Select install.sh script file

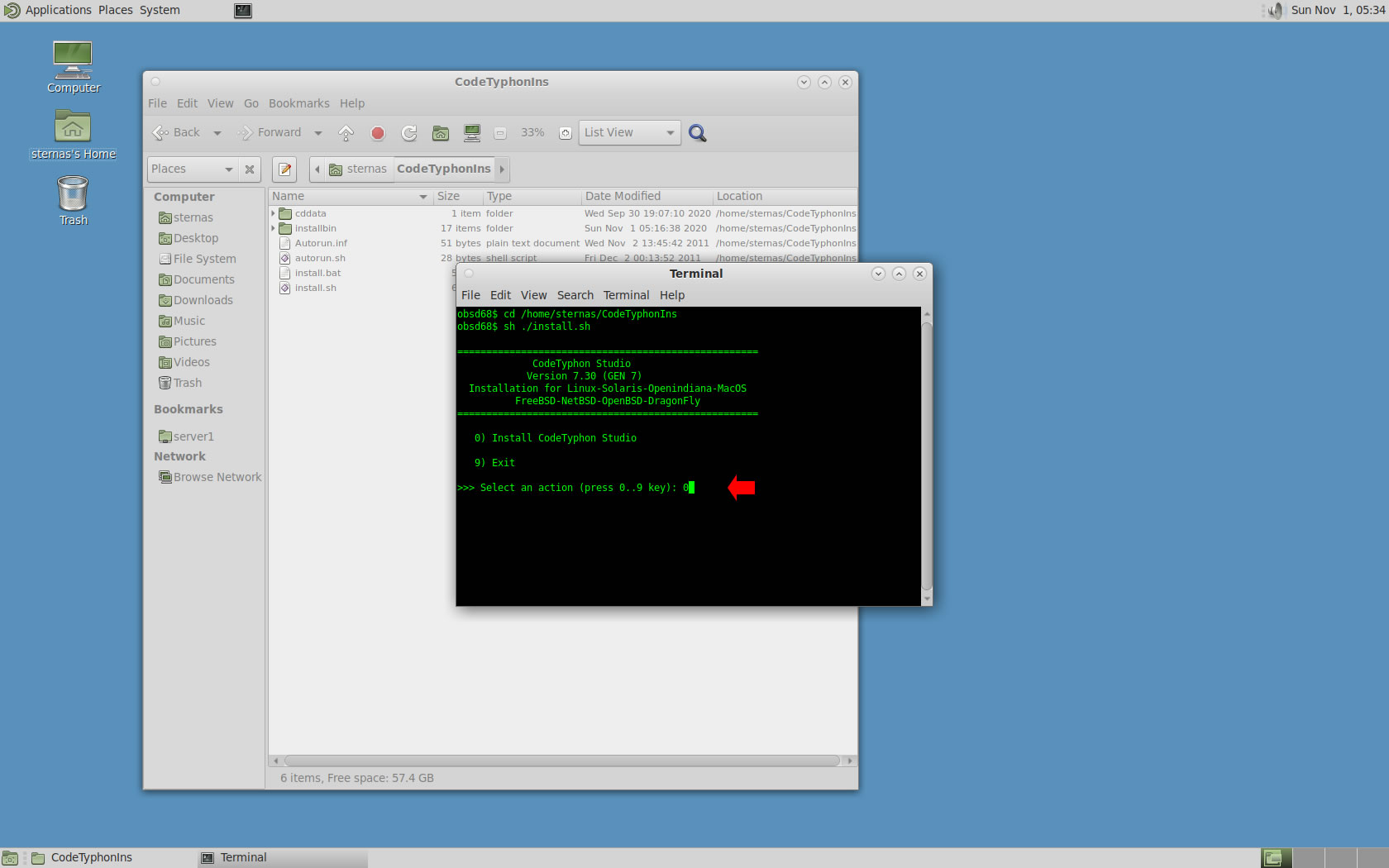pyautogui.click(x=315, y=288)
